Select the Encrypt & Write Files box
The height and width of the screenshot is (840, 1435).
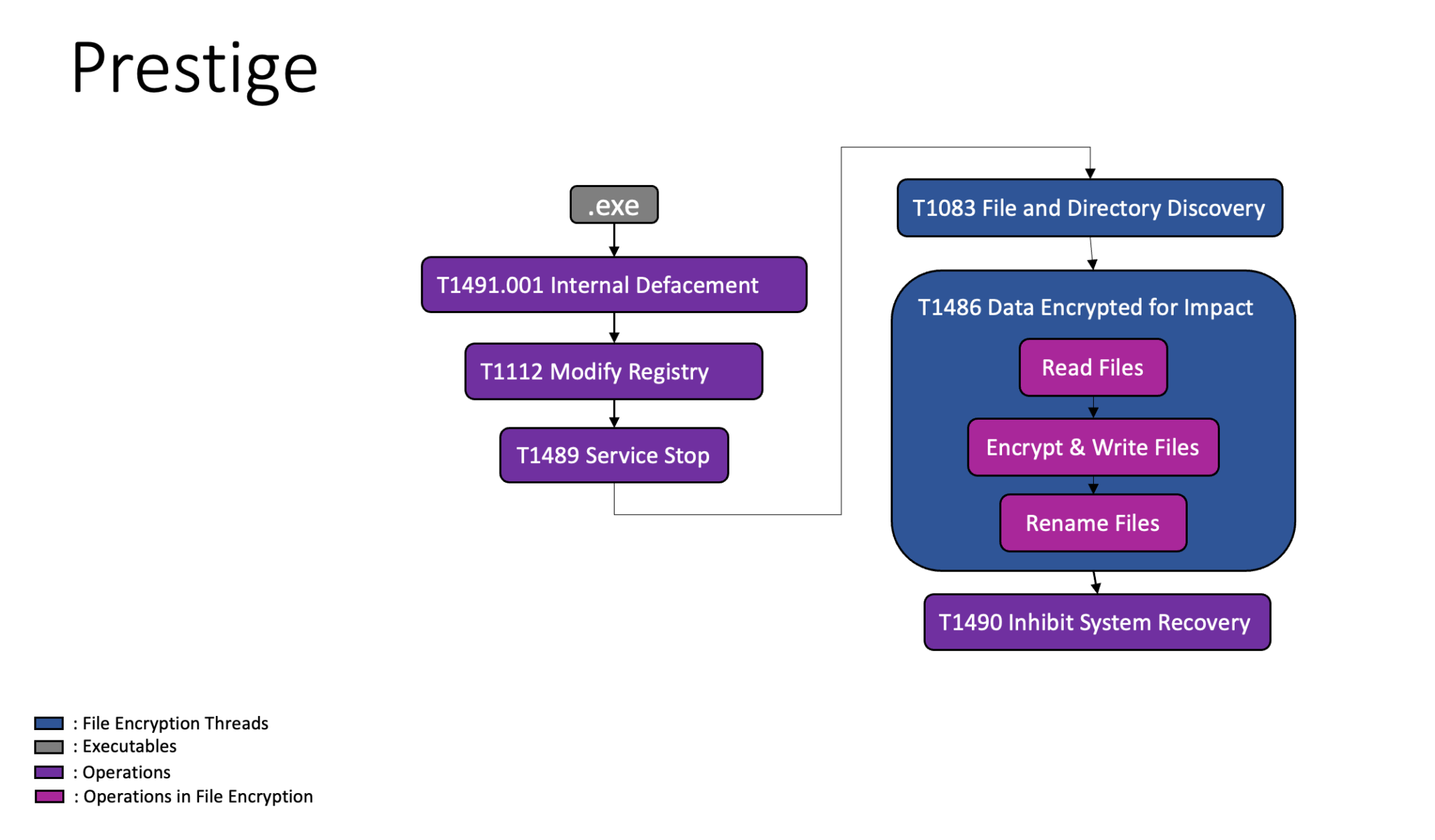[1092, 446]
